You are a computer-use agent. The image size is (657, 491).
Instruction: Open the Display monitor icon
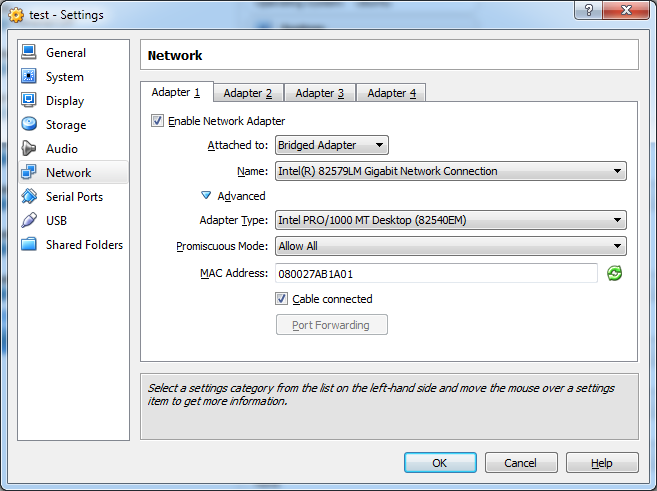pyautogui.click(x=28, y=101)
